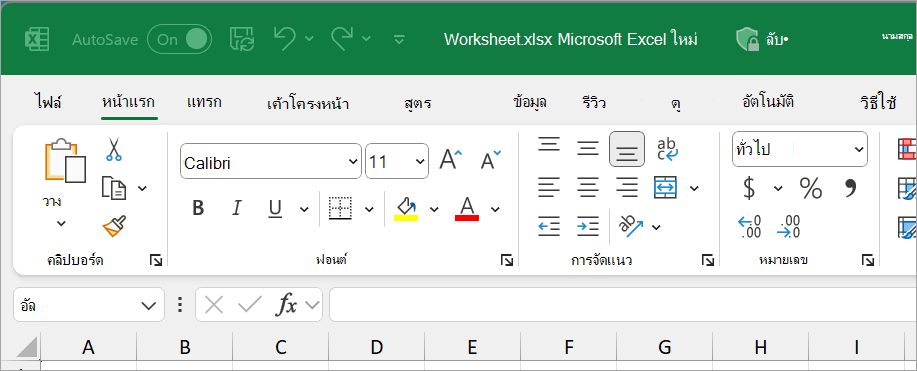Screen dimensions: 917x371
Task: Click the text Orientation icon
Action: [631, 226]
